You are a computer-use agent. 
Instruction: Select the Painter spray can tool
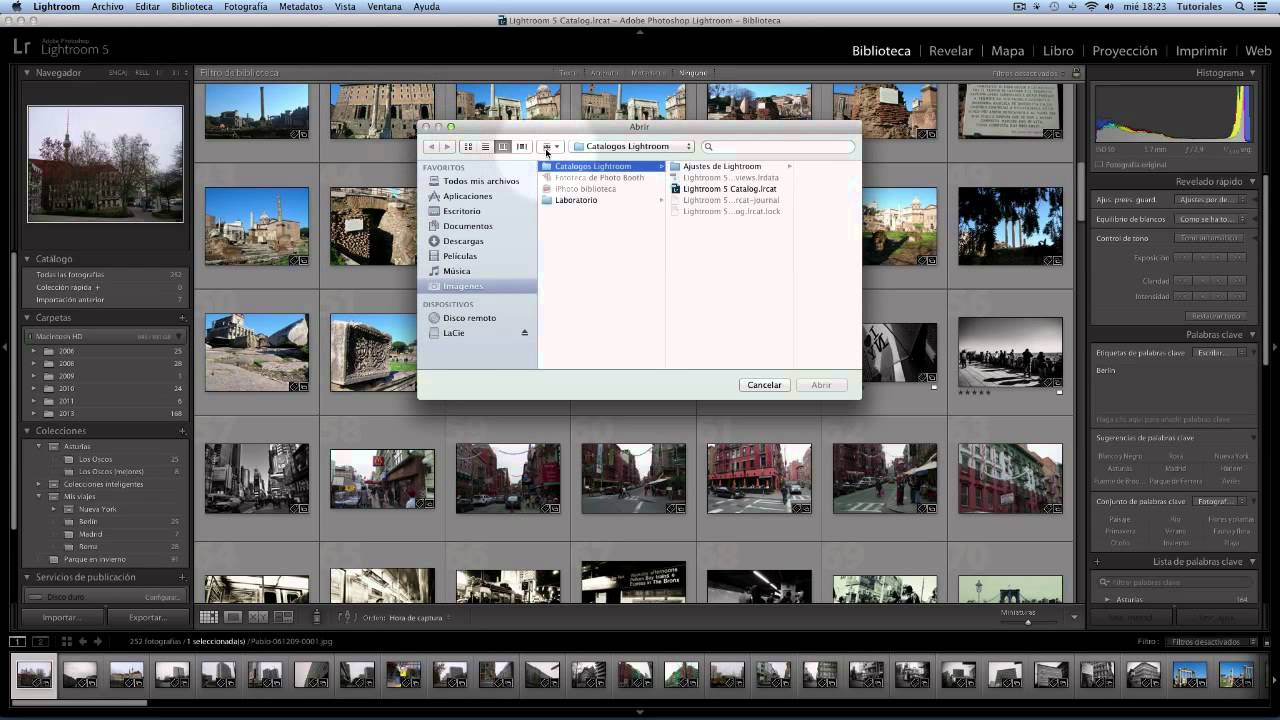click(317, 617)
